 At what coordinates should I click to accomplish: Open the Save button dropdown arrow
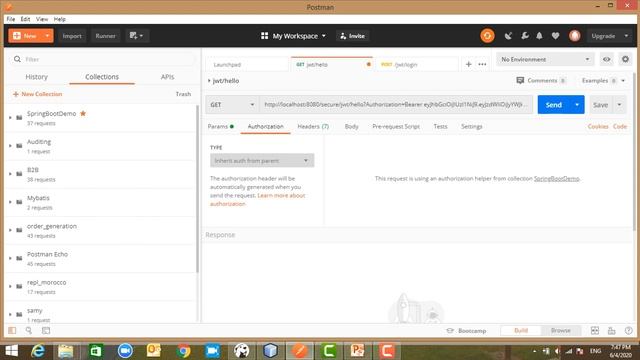(x=619, y=105)
